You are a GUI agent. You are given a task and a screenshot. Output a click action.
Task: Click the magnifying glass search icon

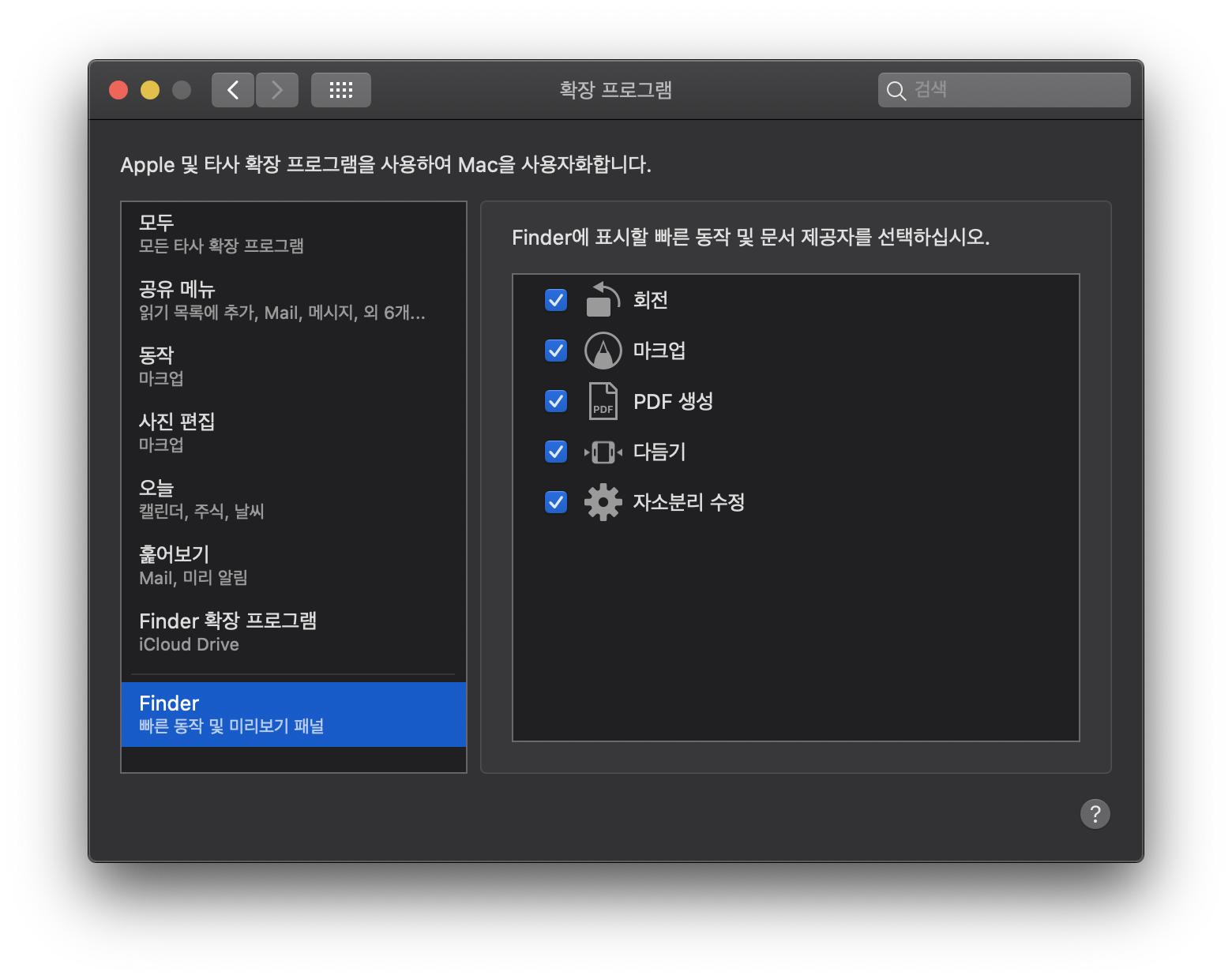(x=896, y=91)
